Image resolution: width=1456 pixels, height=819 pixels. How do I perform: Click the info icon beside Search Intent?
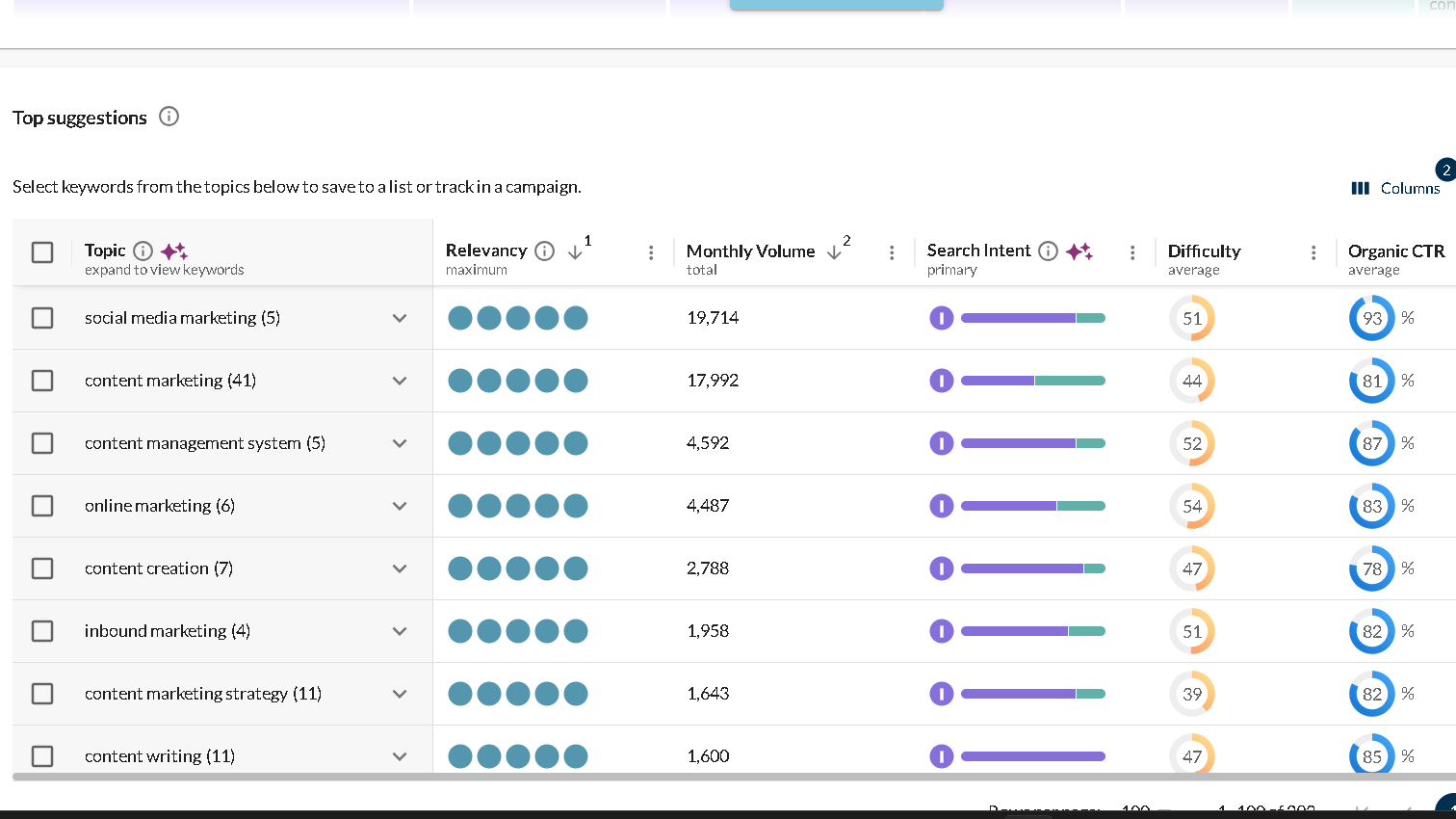[1048, 251]
